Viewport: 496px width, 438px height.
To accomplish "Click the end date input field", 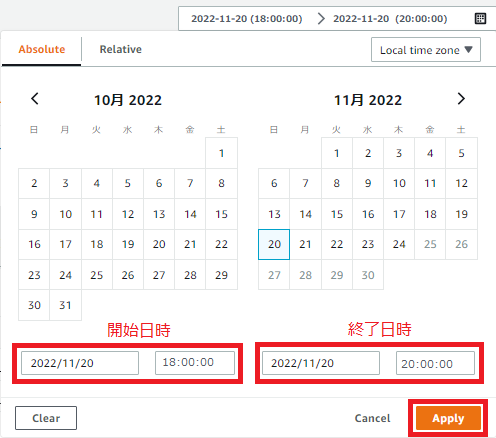I will point(321,363).
